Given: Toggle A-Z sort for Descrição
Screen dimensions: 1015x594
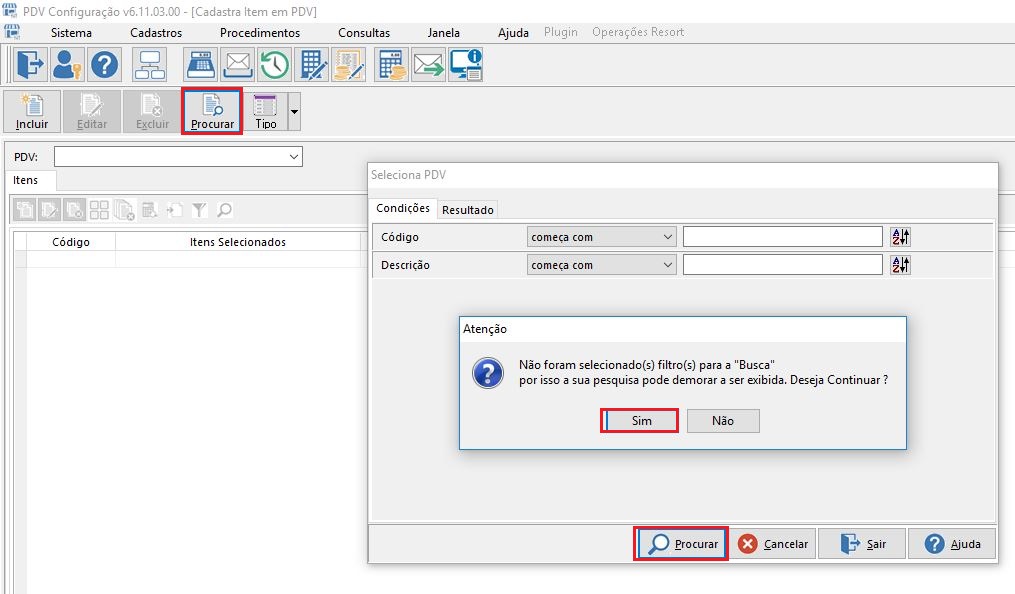Looking at the screenshot, I should (900, 265).
